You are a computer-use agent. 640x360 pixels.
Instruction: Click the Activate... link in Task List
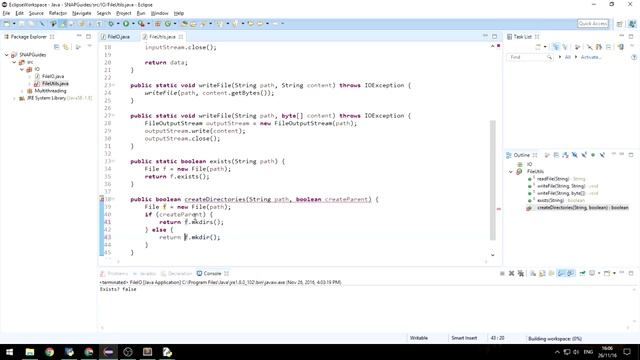pos(591,57)
